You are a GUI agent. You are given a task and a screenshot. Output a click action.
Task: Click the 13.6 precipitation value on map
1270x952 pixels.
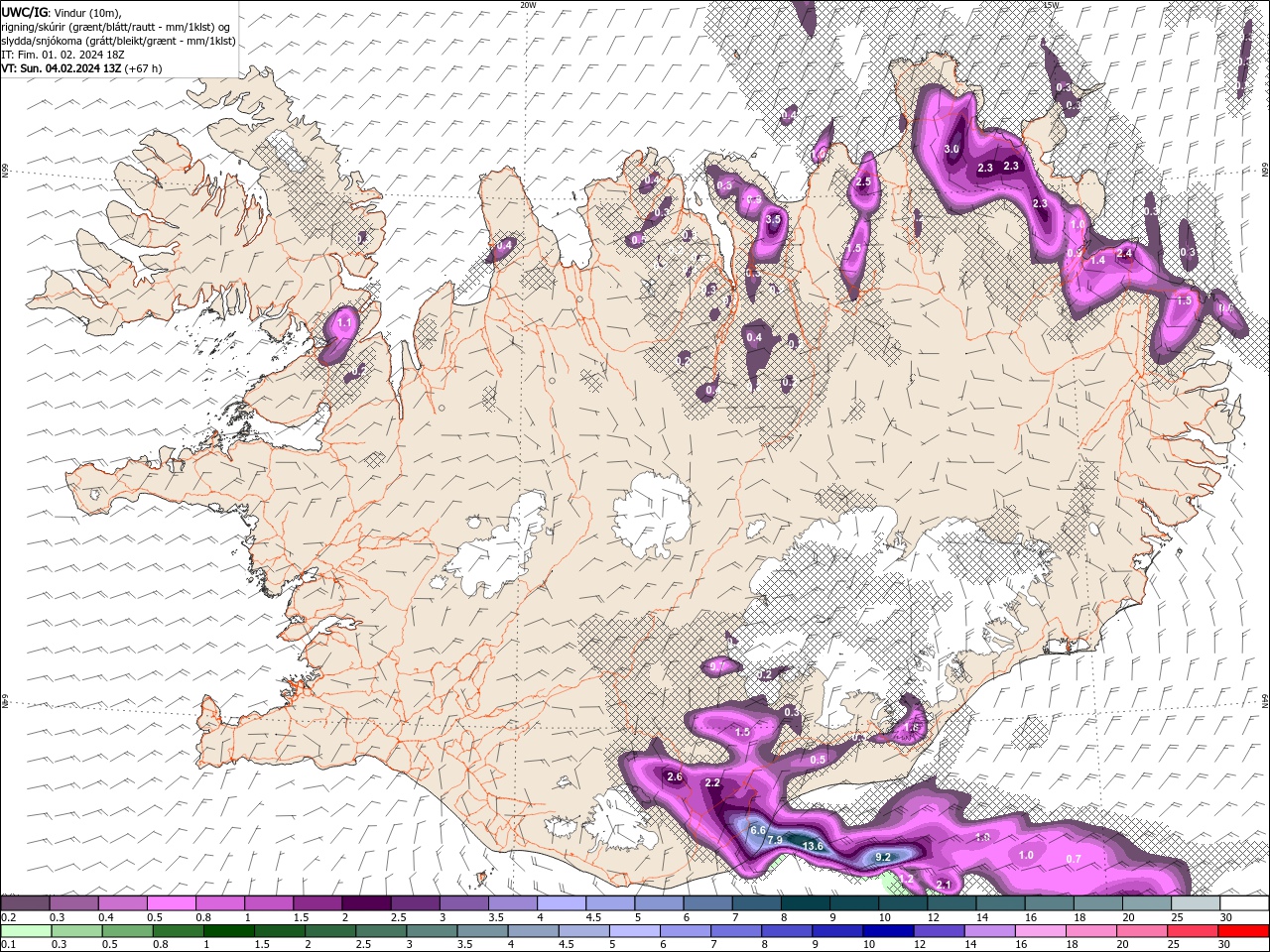(814, 846)
